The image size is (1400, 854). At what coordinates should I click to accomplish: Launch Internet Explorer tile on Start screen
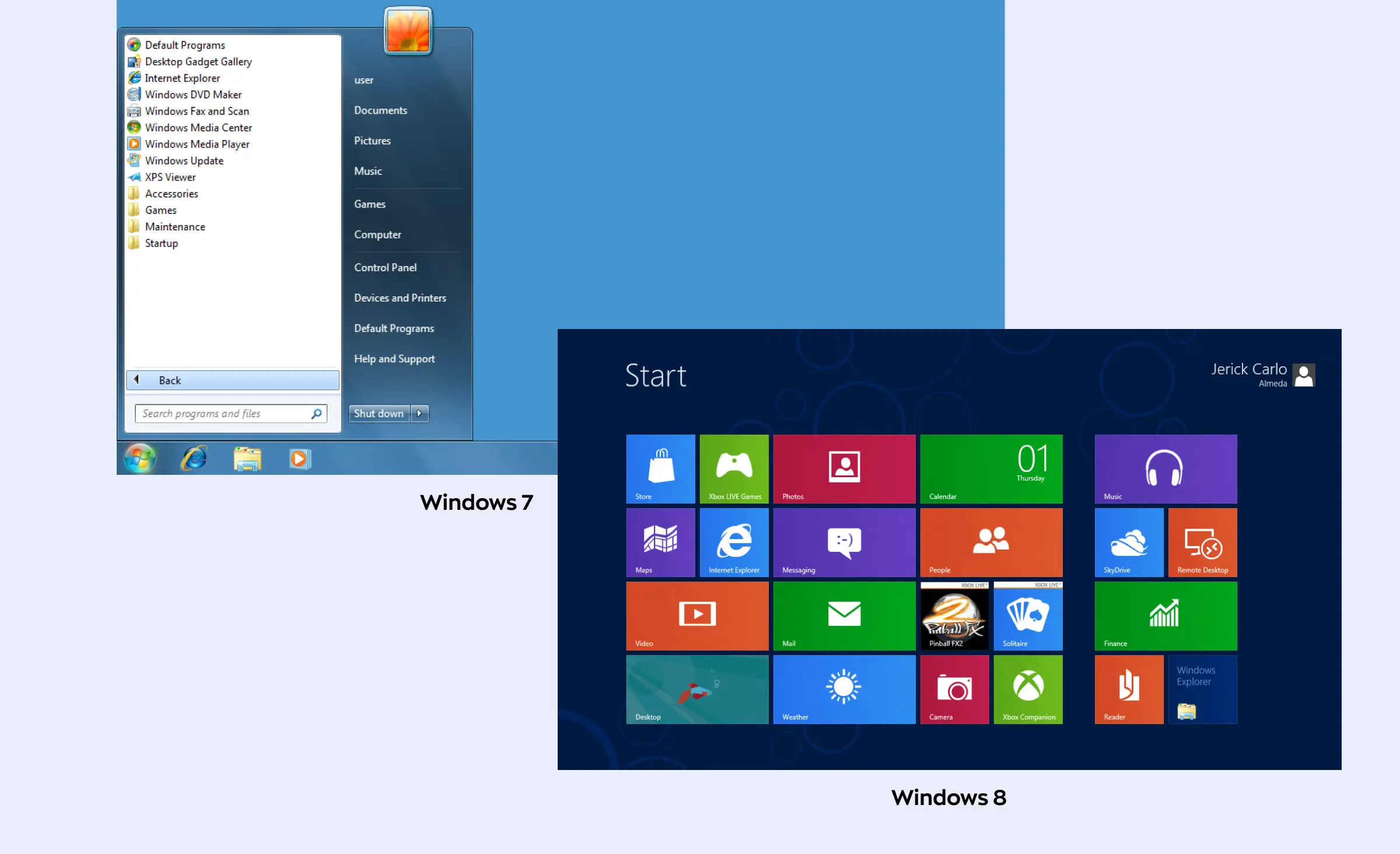point(734,542)
